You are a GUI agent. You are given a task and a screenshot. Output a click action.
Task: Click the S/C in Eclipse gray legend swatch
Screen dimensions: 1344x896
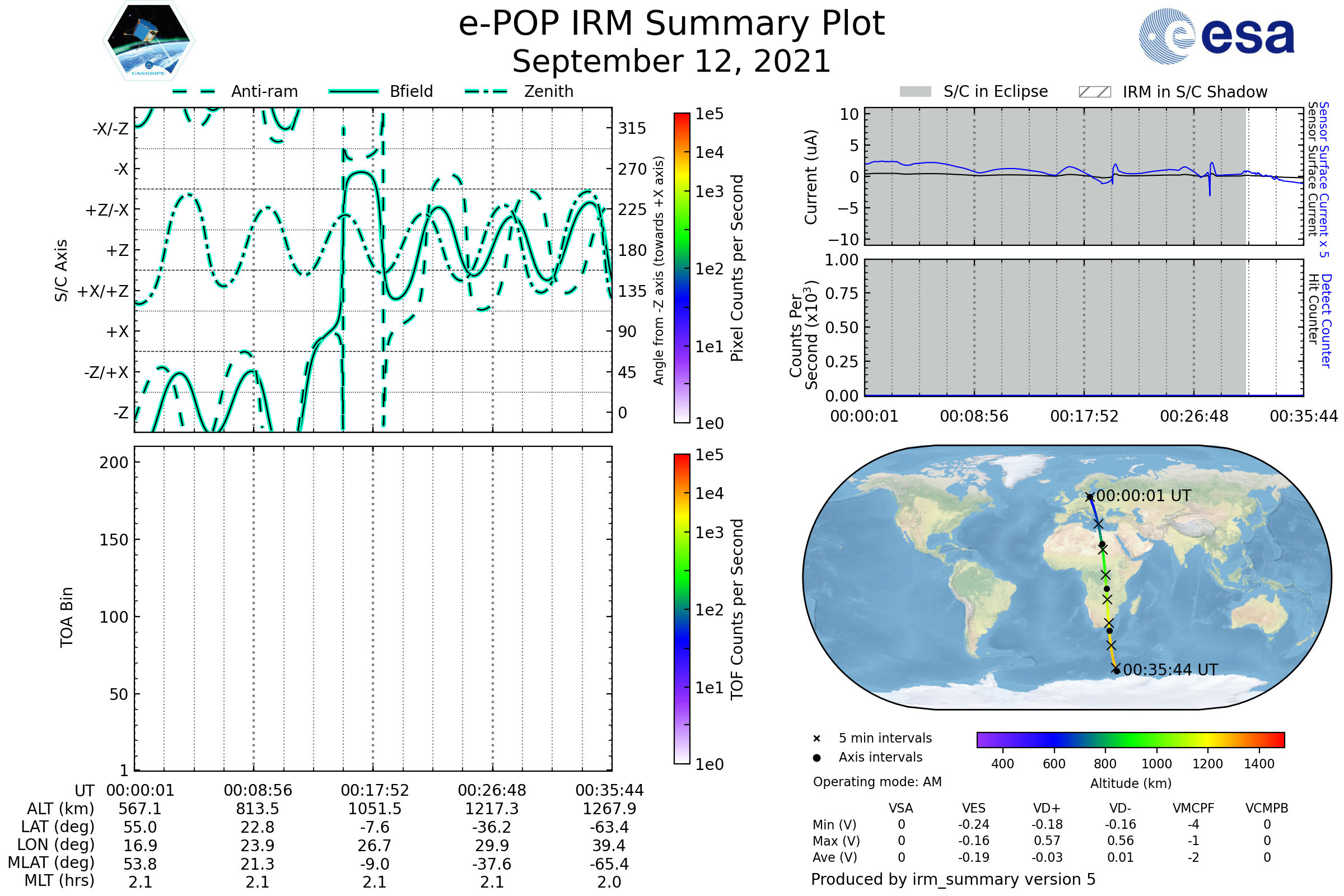pos(916,92)
